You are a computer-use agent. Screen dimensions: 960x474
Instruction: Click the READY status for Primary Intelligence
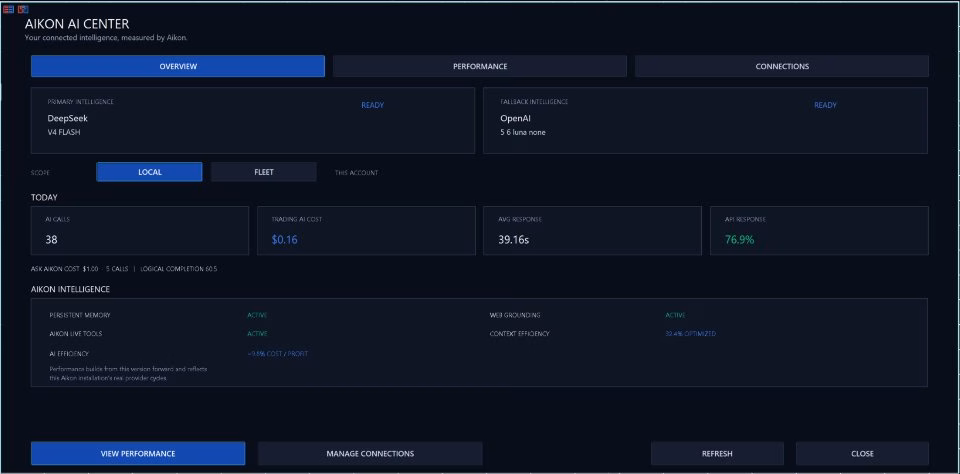click(372, 105)
